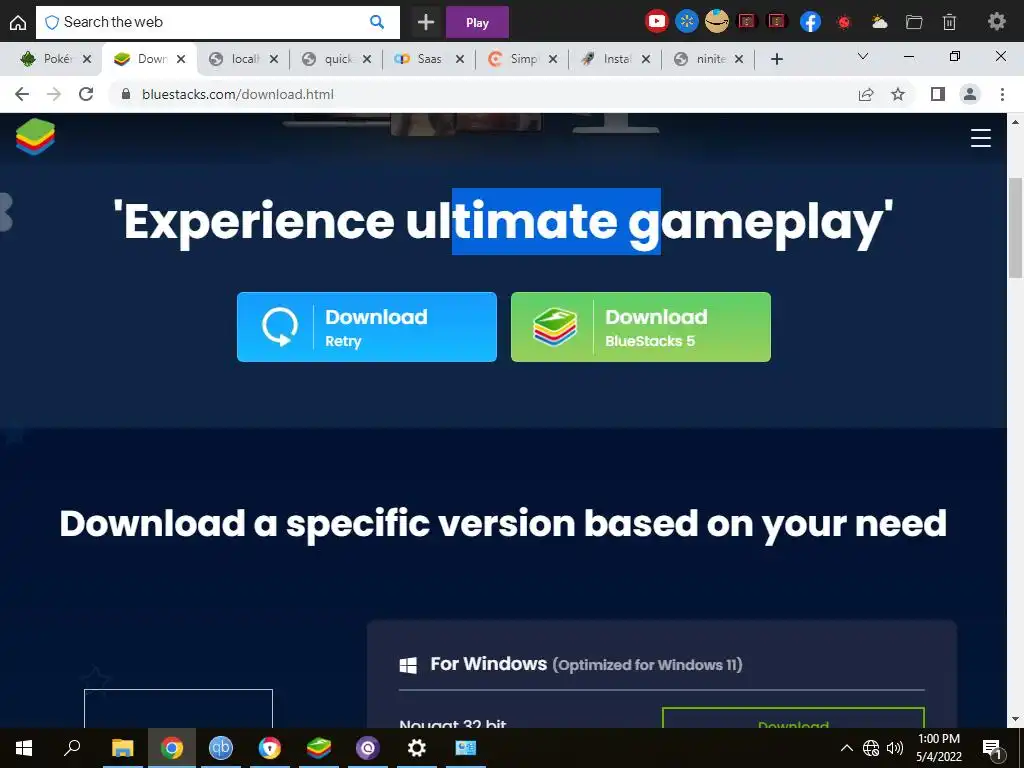Screen dimensions: 1024x768
Task: Open the notification center icon
Action: [992, 748]
